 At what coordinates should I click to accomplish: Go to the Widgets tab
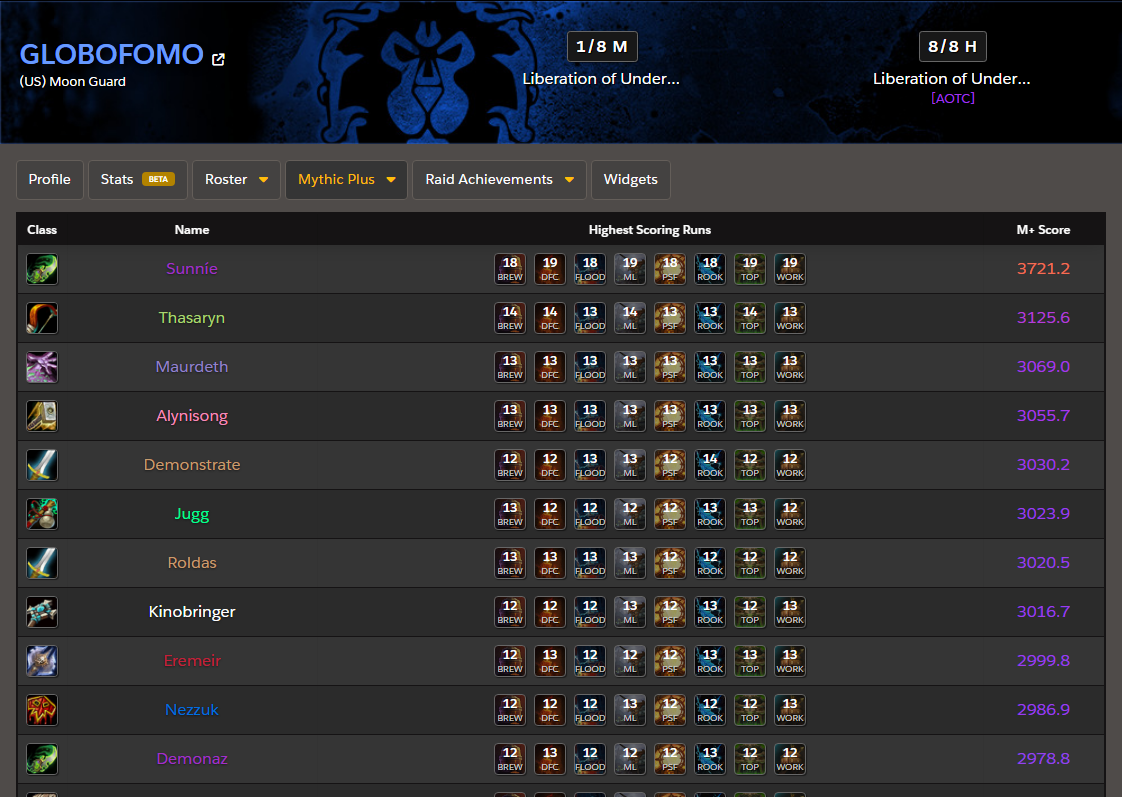point(630,180)
